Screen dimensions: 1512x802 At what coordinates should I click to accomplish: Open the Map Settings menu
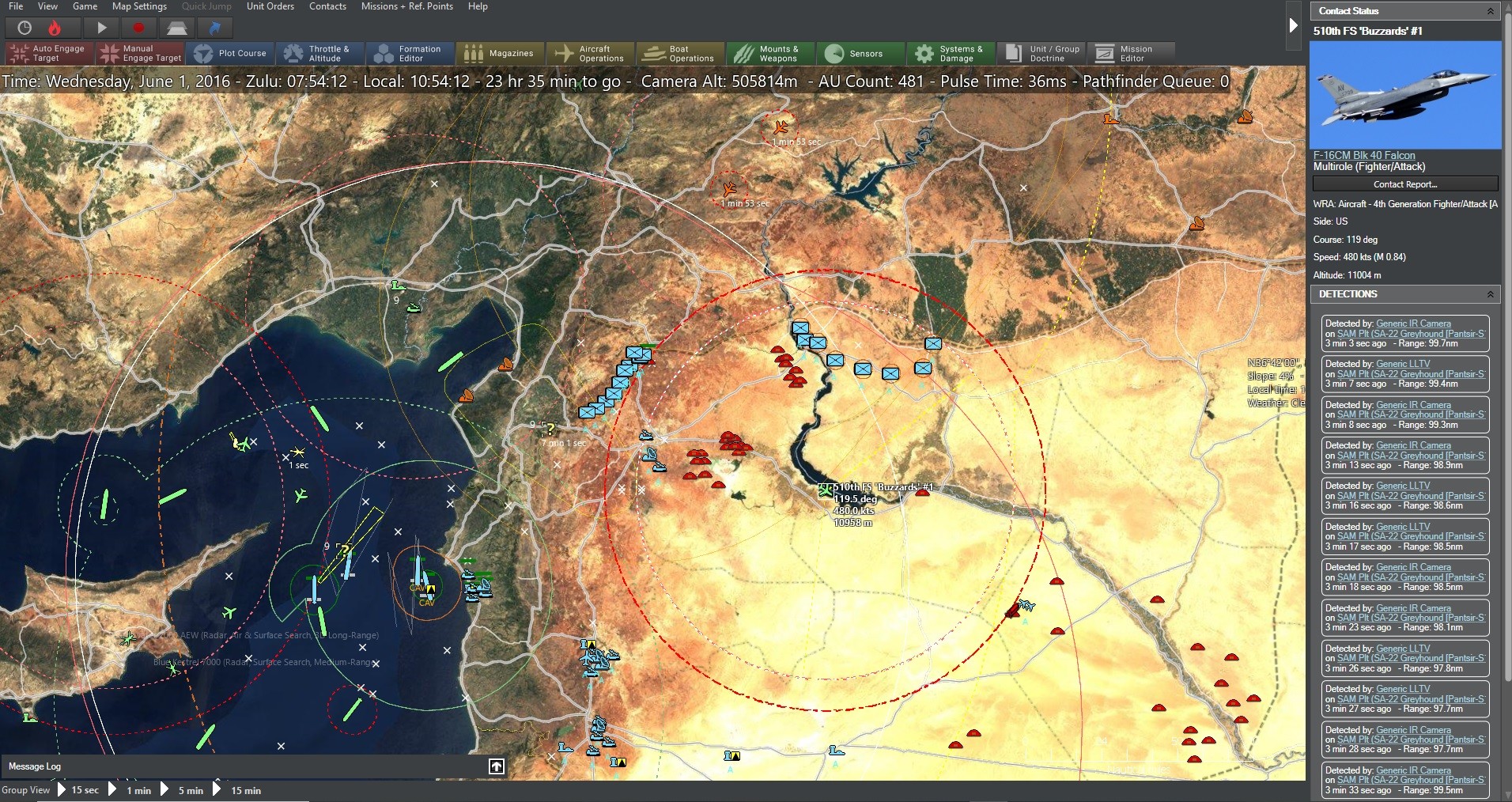tap(139, 6)
